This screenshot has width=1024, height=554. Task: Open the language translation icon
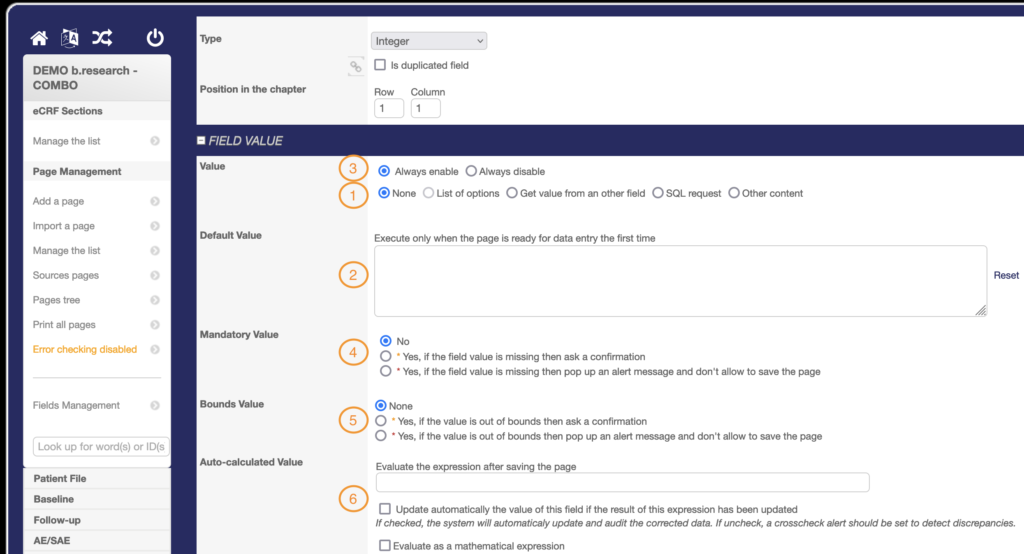click(x=70, y=38)
